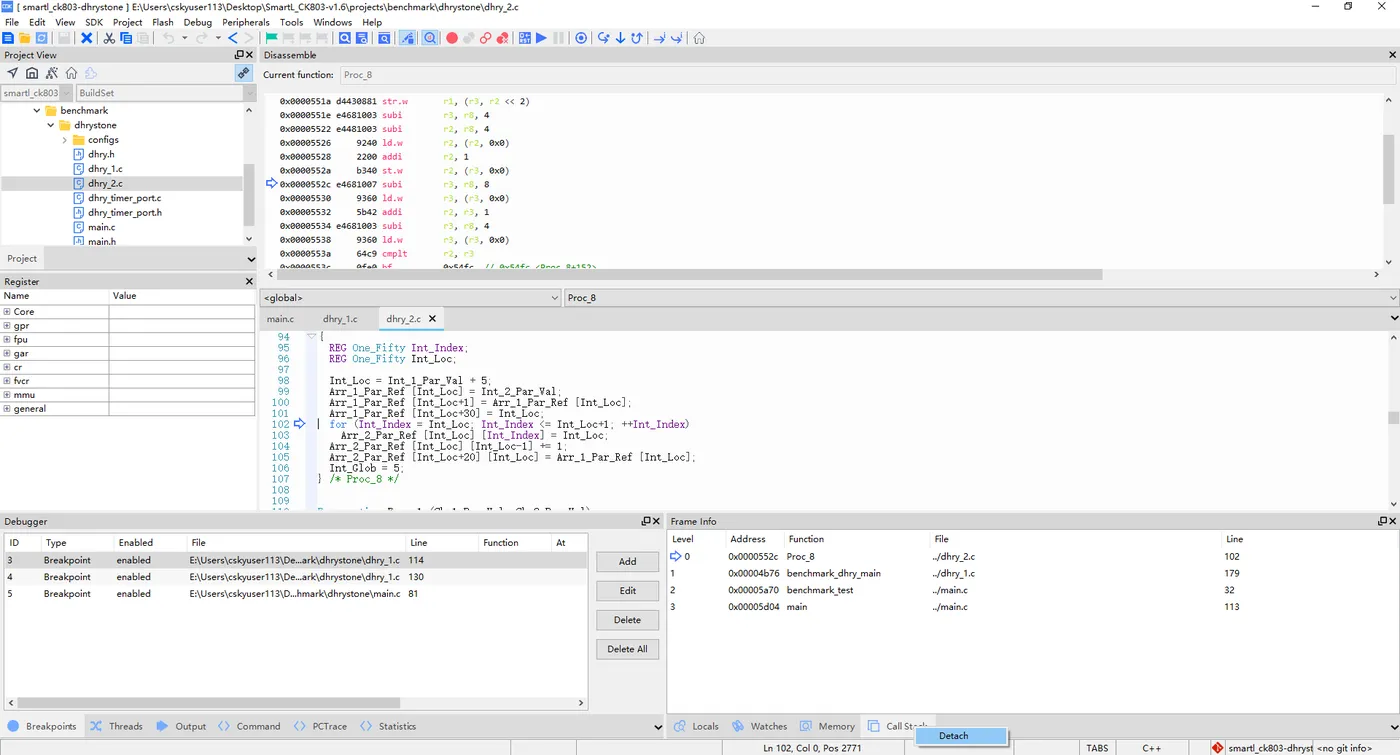
Task: Click the step over icon
Action: (603, 38)
